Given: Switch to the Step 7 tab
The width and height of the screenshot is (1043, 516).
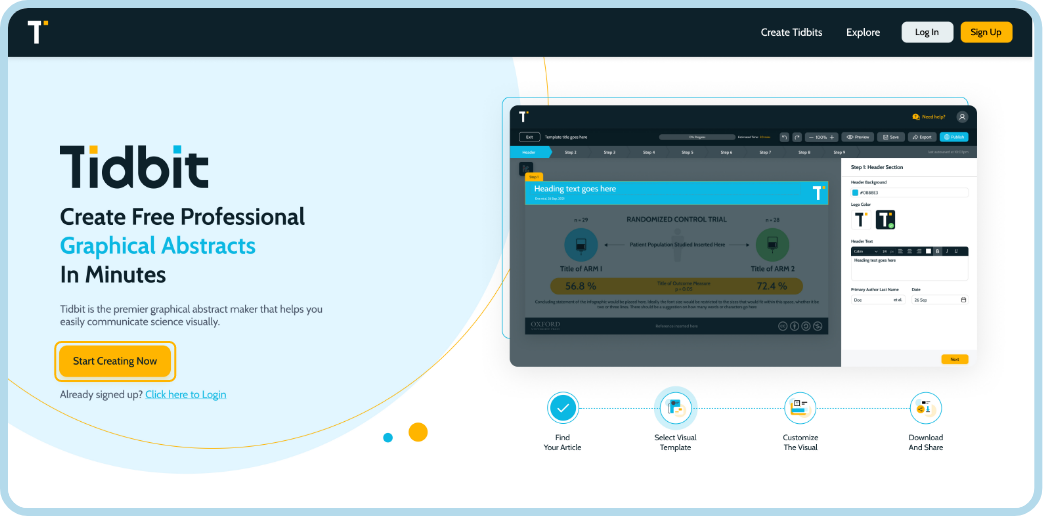Looking at the screenshot, I should tap(765, 152).
